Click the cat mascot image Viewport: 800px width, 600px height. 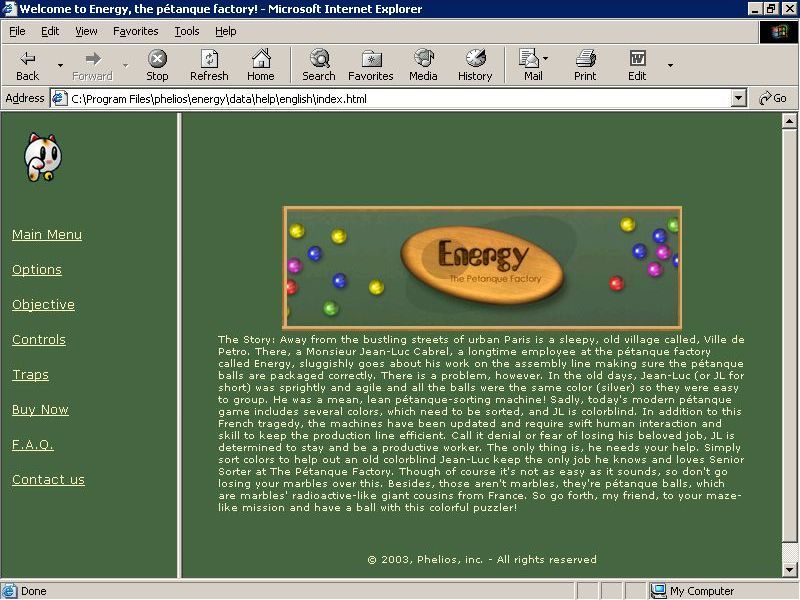tap(43, 158)
